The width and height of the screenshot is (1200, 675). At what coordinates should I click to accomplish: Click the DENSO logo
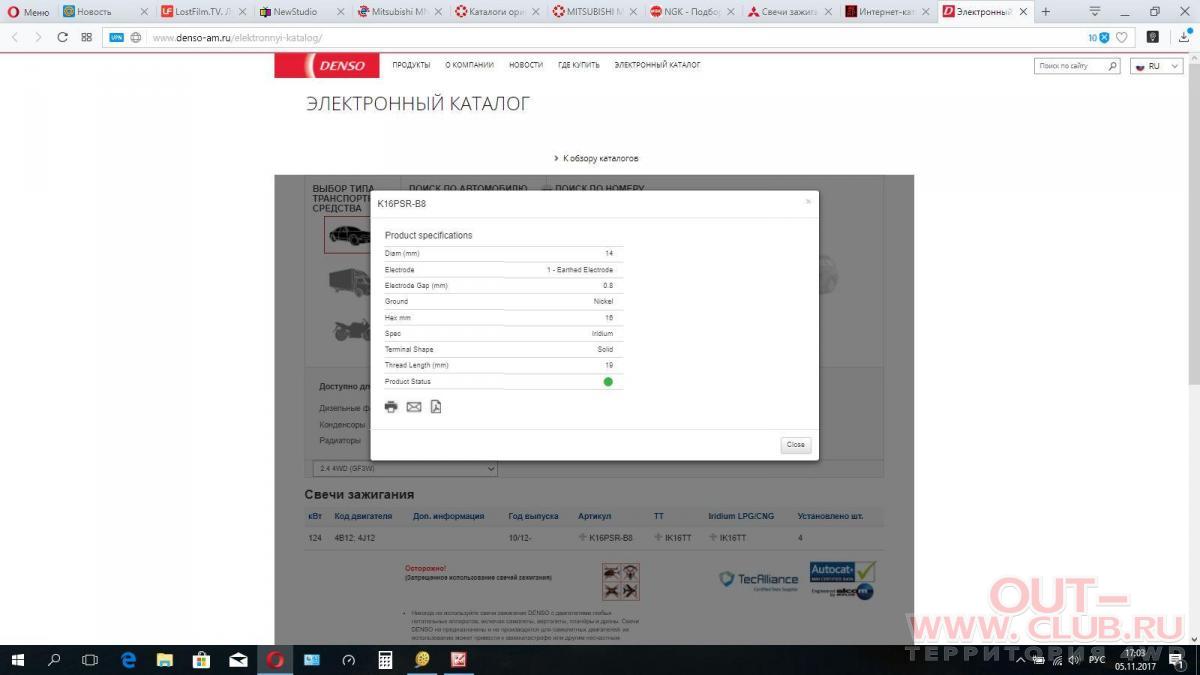coord(327,66)
